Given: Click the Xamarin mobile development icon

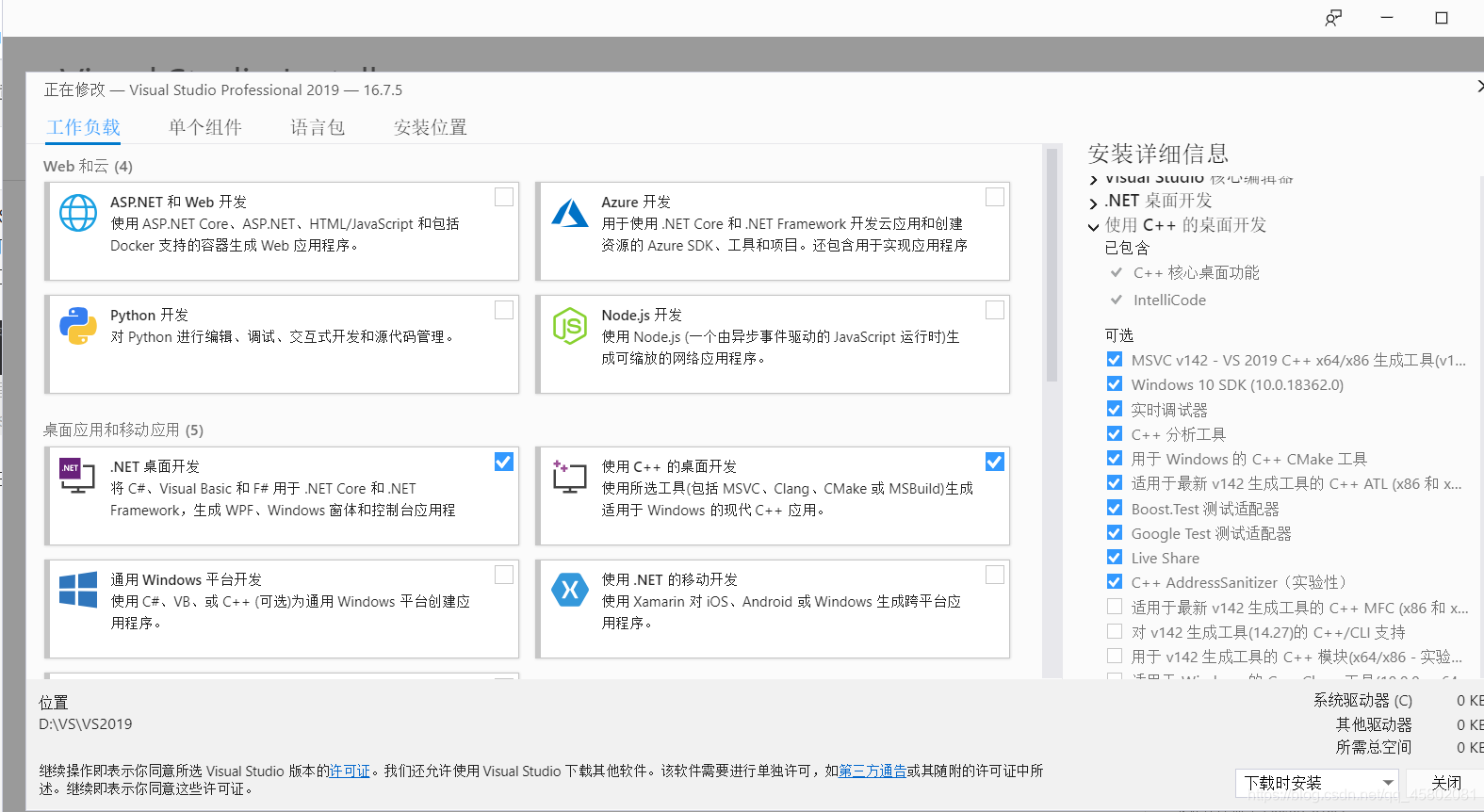Looking at the screenshot, I should [570, 590].
